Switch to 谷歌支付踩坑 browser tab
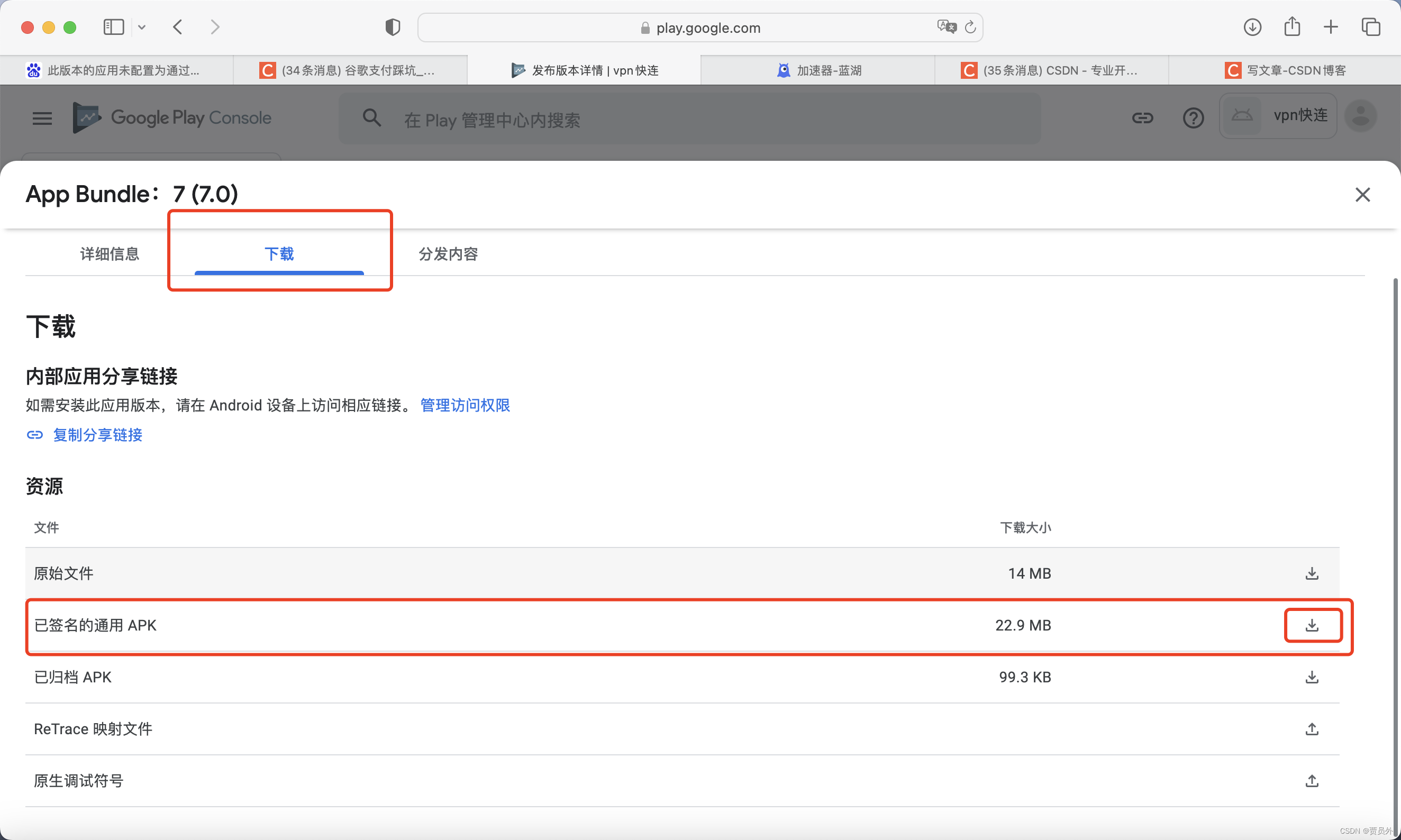The width and height of the screenshot is (1401, 840). click(350, 70)
